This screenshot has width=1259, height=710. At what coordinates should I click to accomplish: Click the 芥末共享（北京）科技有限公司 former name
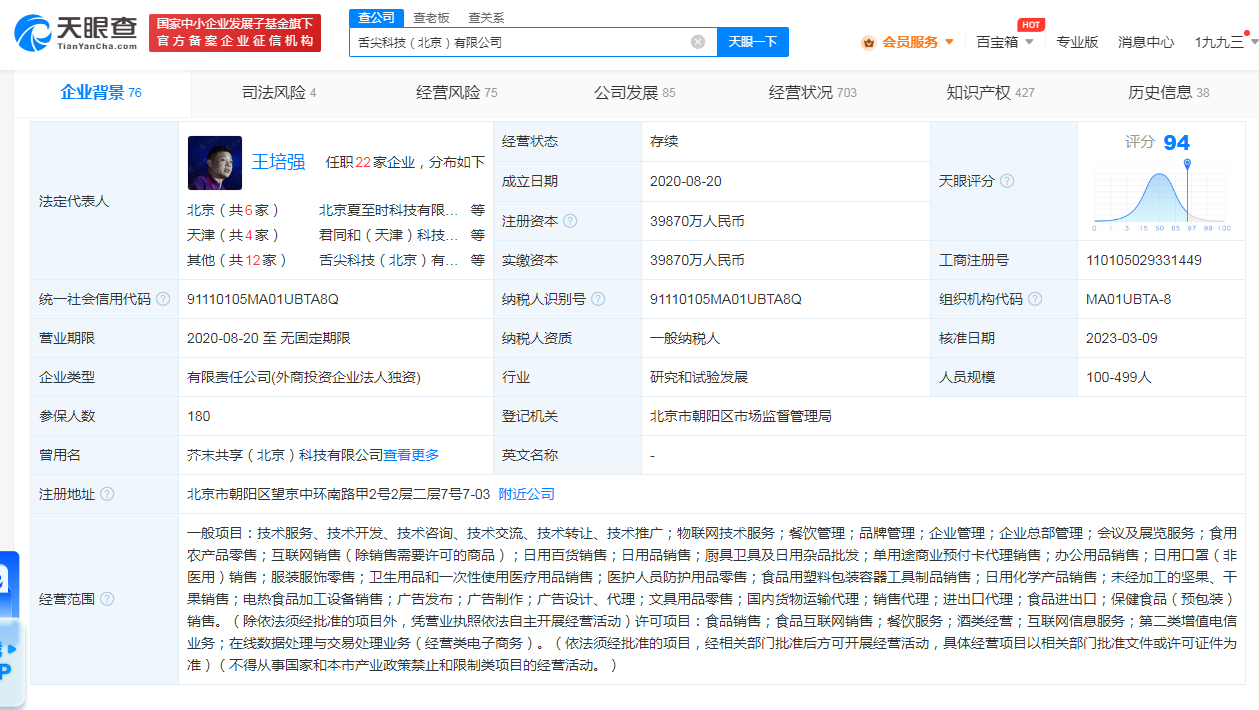coord(285,455)
